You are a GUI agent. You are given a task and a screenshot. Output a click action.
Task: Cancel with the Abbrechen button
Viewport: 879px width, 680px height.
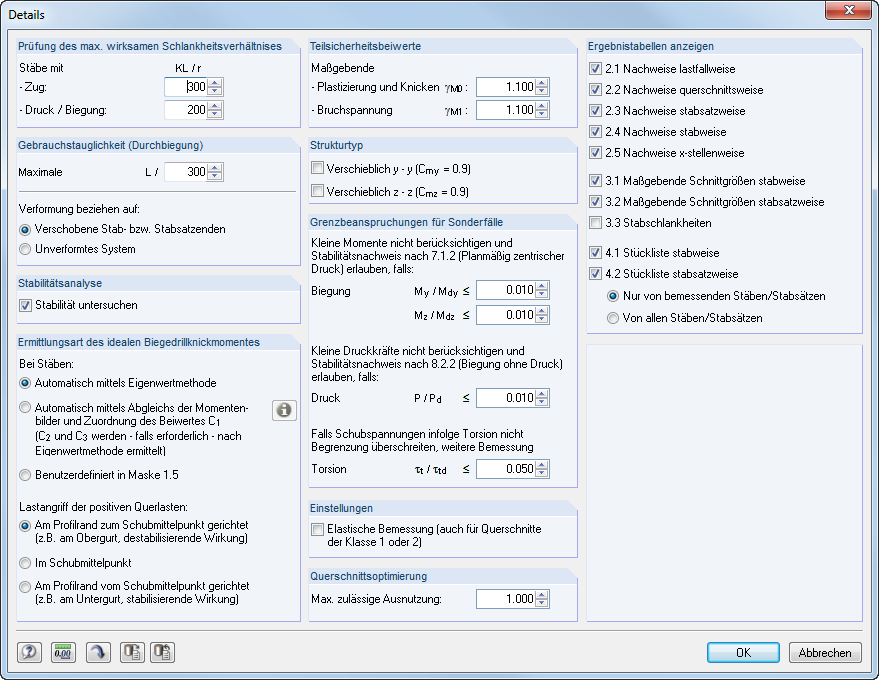coord(825,653)
